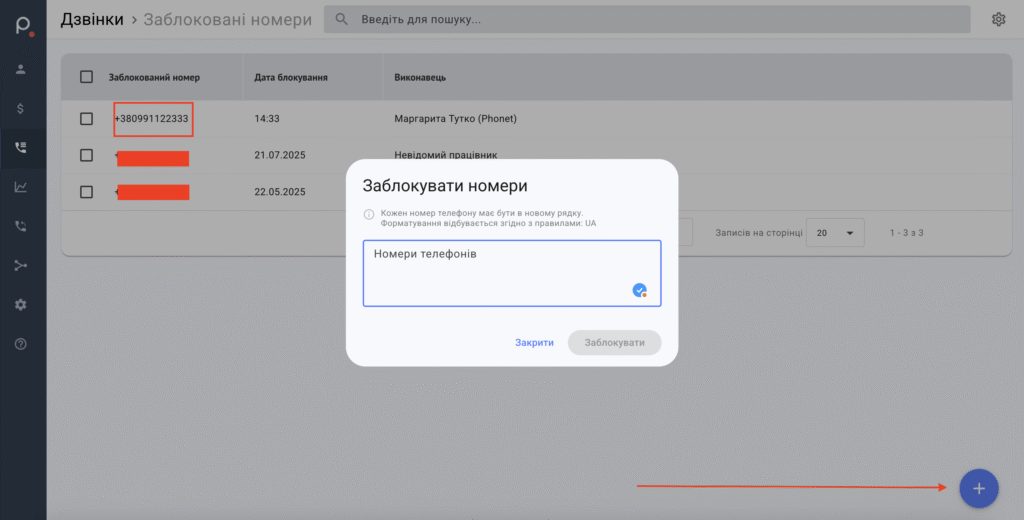Screen dimensions: 1024x520
Task: Open the analytics chart icon in sidebar
Action: pyautogui.click(x=21, y=186)
